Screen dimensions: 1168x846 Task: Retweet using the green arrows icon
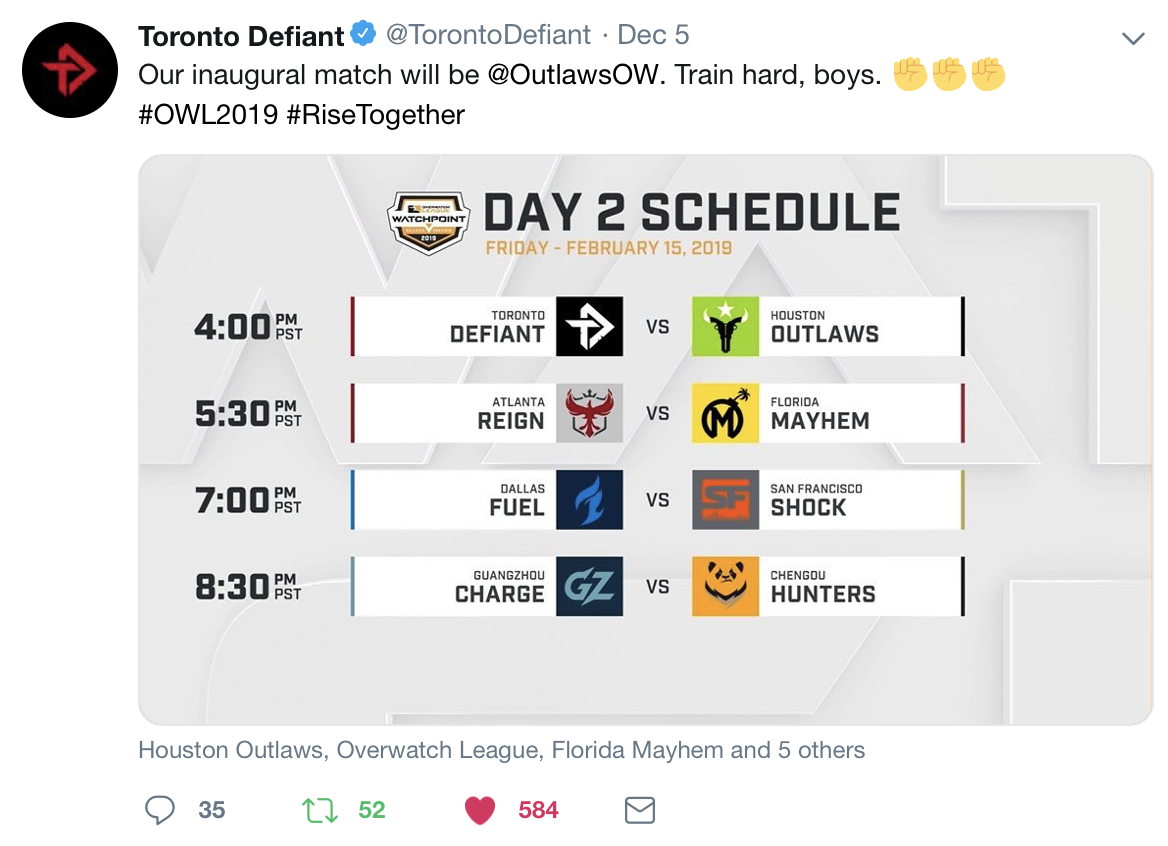pos(320,810)
